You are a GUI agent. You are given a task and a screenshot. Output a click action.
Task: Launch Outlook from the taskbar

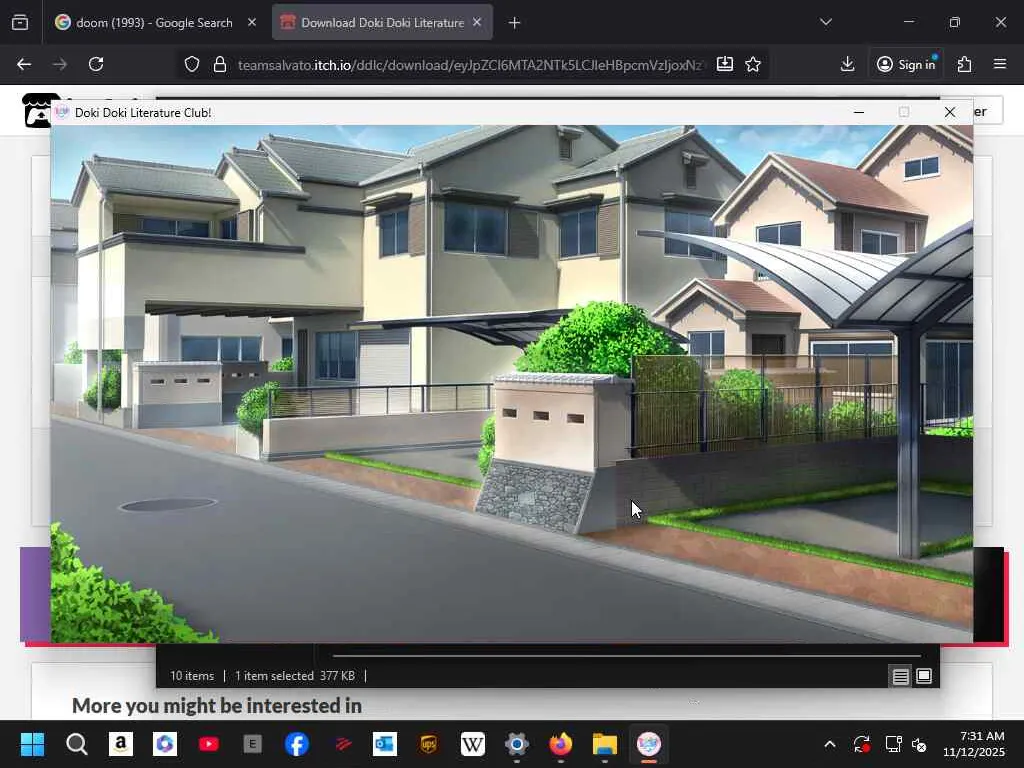(385, 744)
